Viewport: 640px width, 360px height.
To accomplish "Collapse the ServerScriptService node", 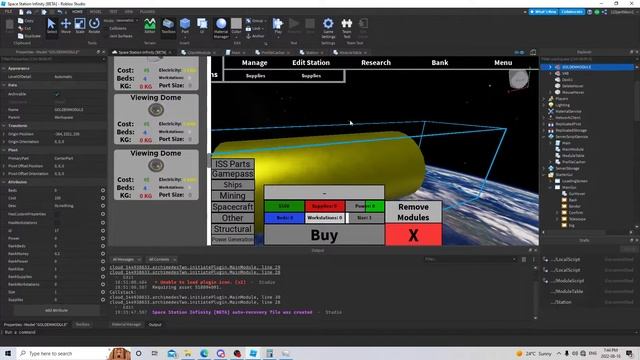I will [544, 137].
